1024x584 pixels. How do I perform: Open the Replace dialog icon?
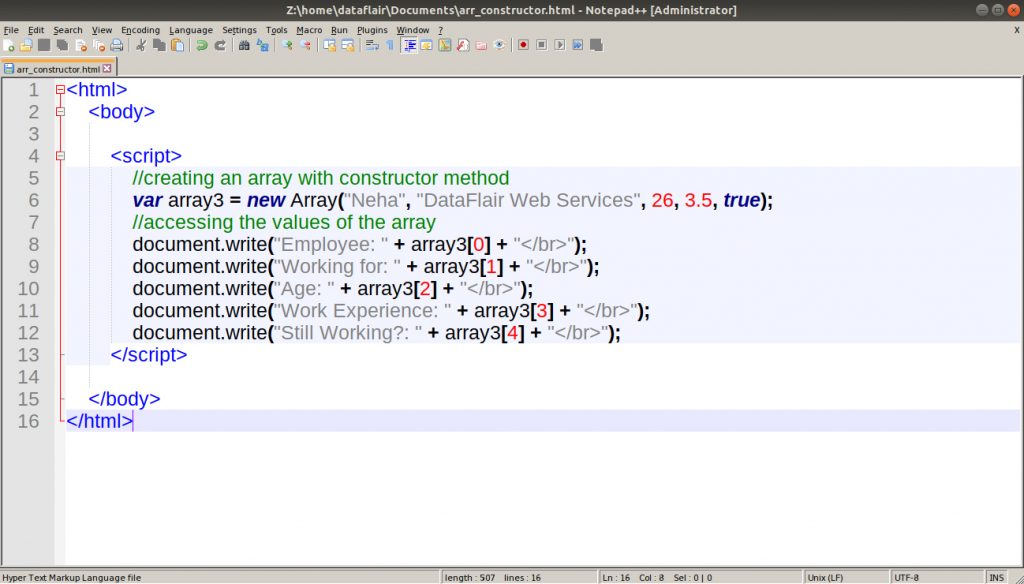coord(263,45)
